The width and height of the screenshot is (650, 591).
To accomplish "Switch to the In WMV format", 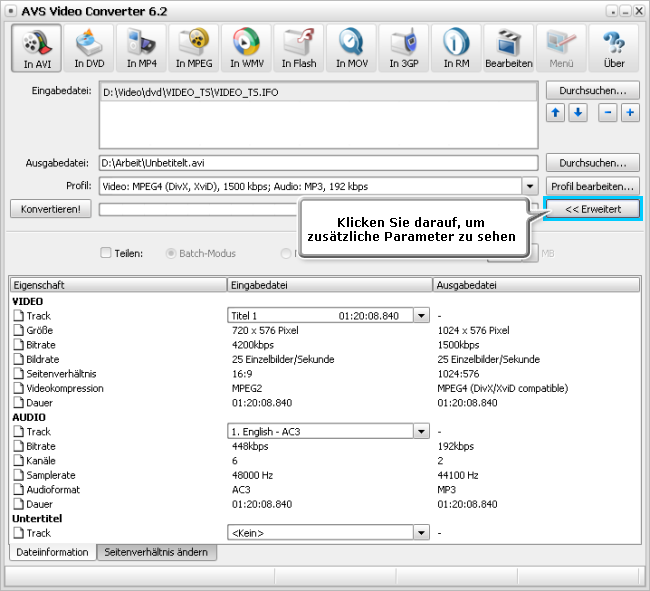I will pos(247,48).
